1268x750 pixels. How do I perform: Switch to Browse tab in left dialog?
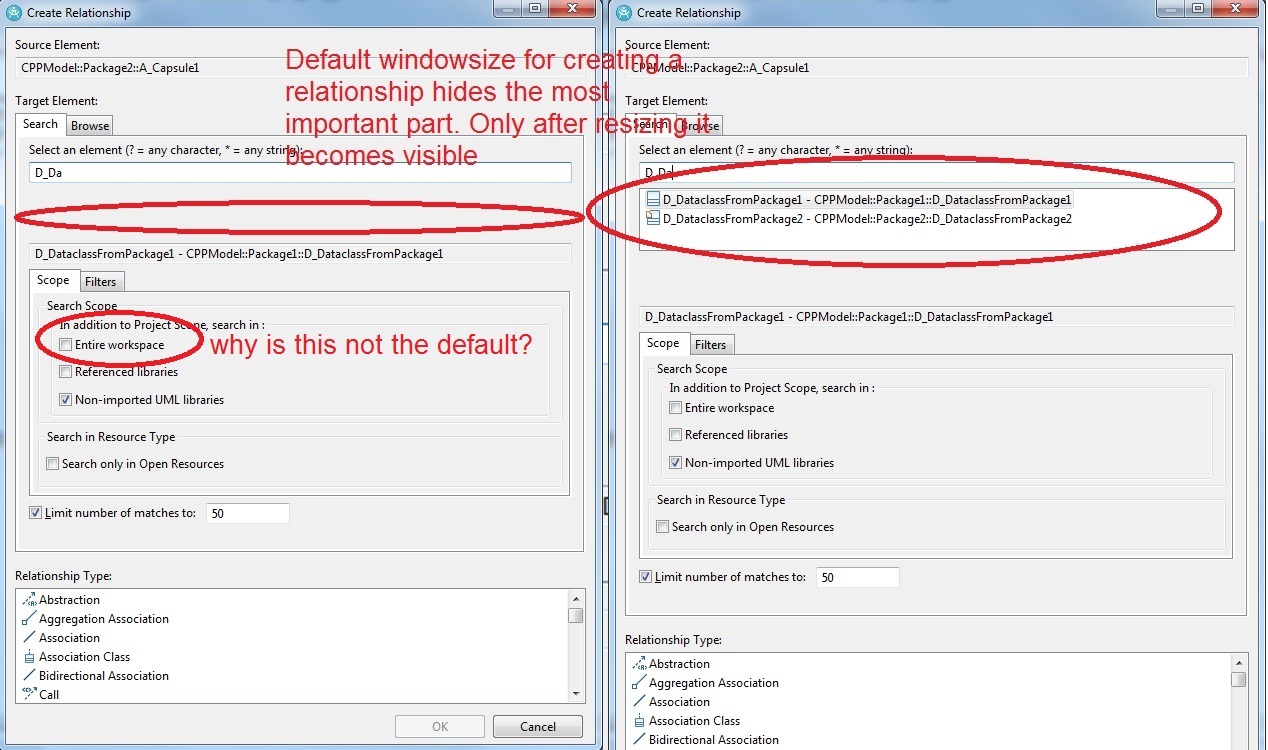[x=90, y=126]
